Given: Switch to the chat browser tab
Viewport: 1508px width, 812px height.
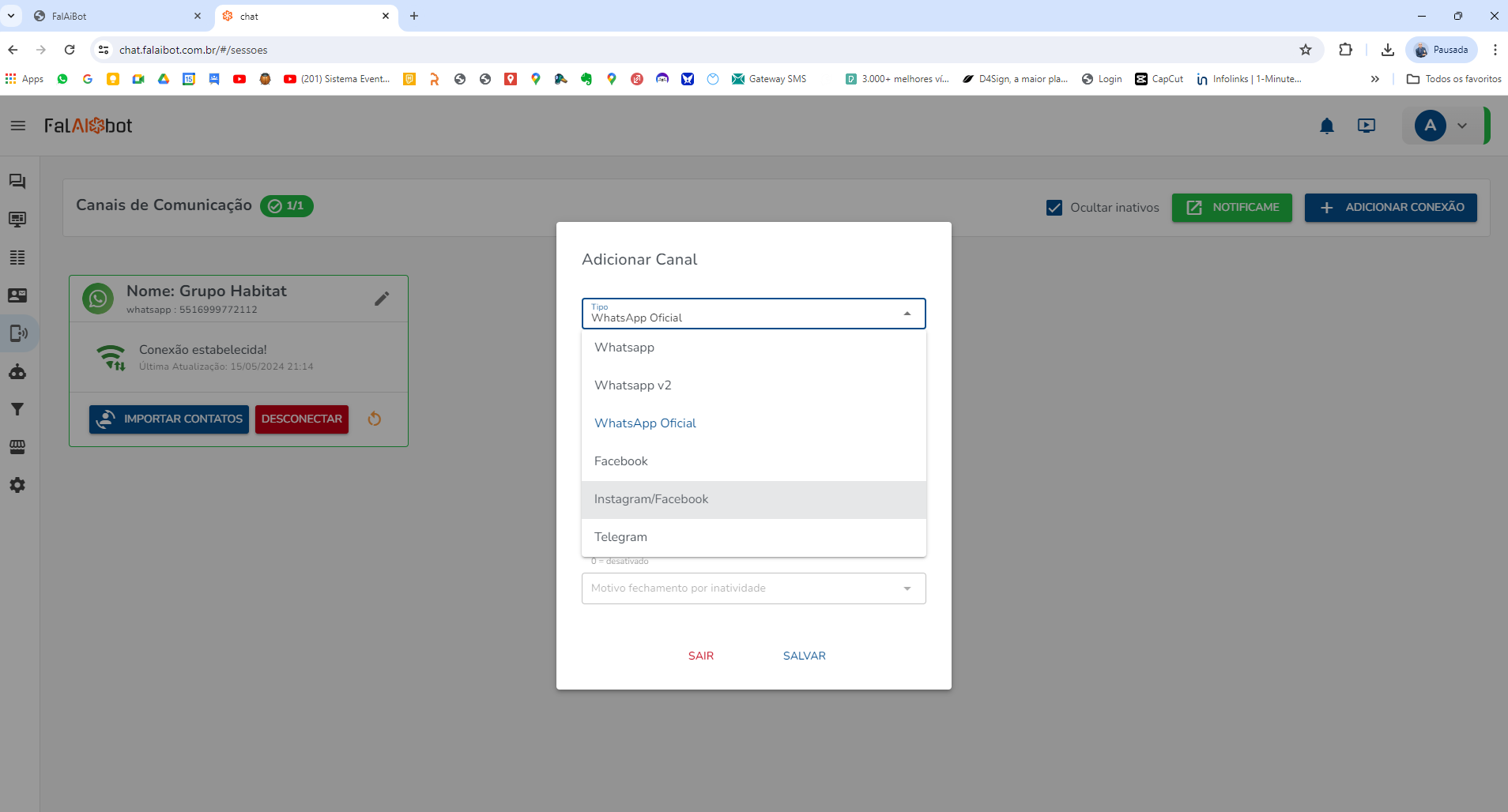Looking at the screenshot, I should 307,16.
